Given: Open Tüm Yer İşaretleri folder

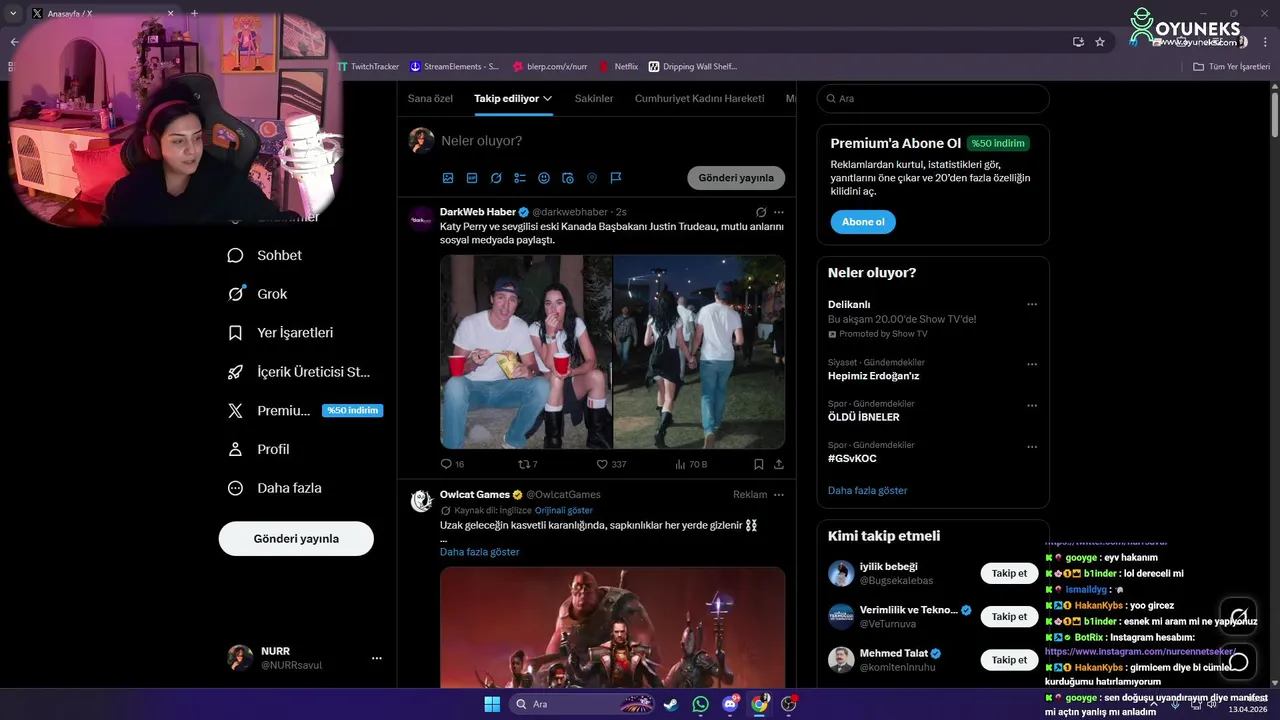Looking at the screenshot, I should [1232, 67].
